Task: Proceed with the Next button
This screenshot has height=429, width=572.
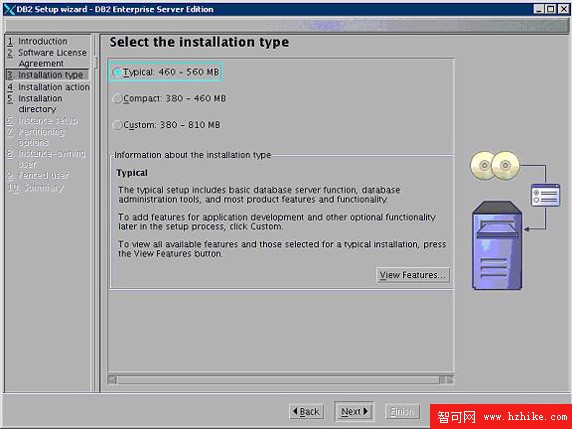Action: pos(354,411)
